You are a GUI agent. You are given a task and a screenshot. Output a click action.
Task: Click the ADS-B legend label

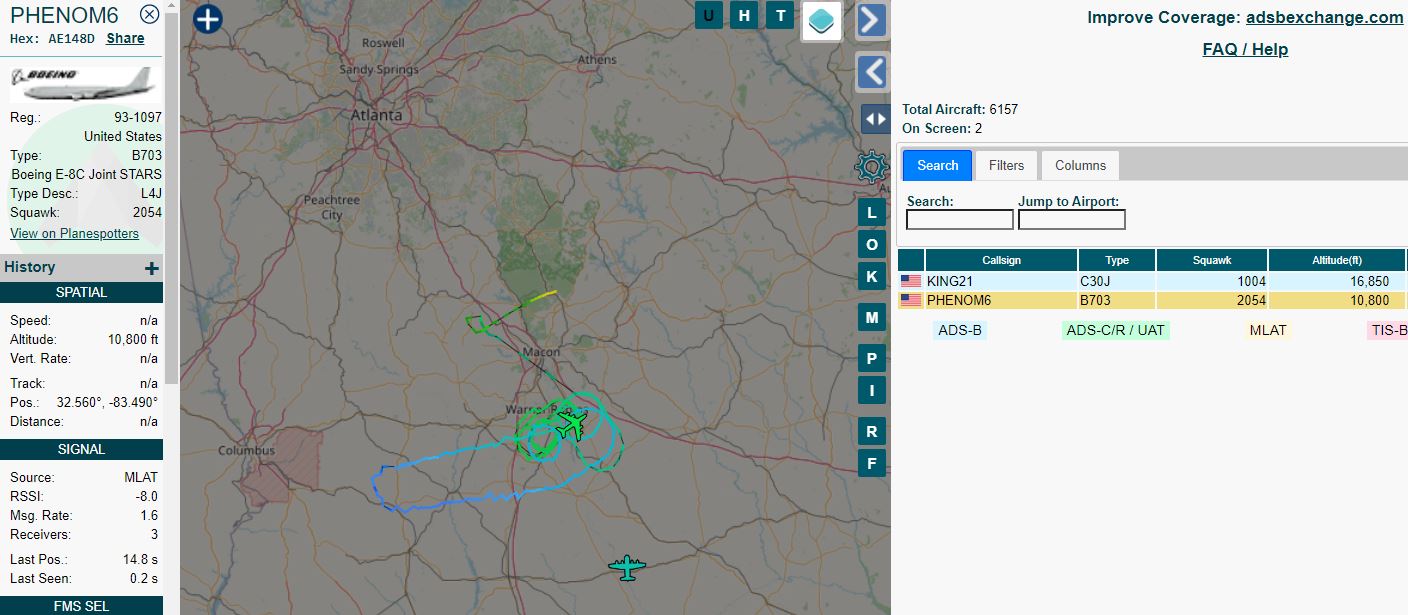(x=959, y=330)
